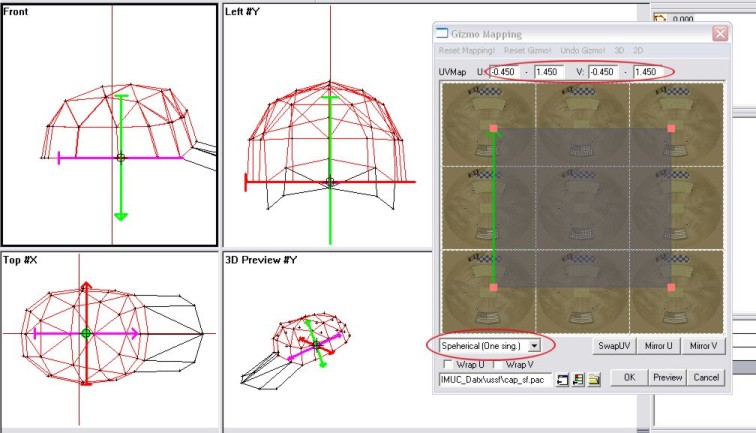Click the middle red-green icon beside texture path
This screenshot has height=433, width=756.
578,378
